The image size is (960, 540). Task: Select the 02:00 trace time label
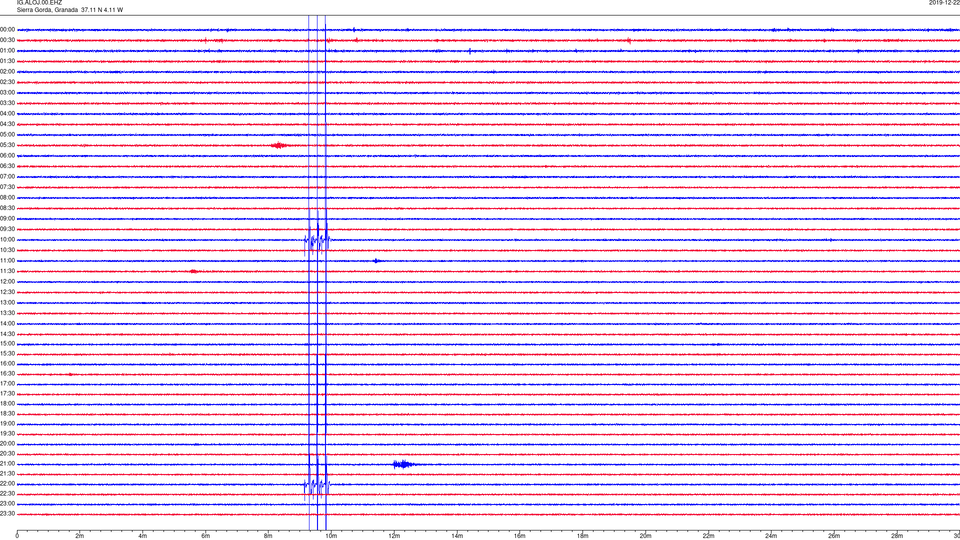pyautogui.click(x=7, y=72)
